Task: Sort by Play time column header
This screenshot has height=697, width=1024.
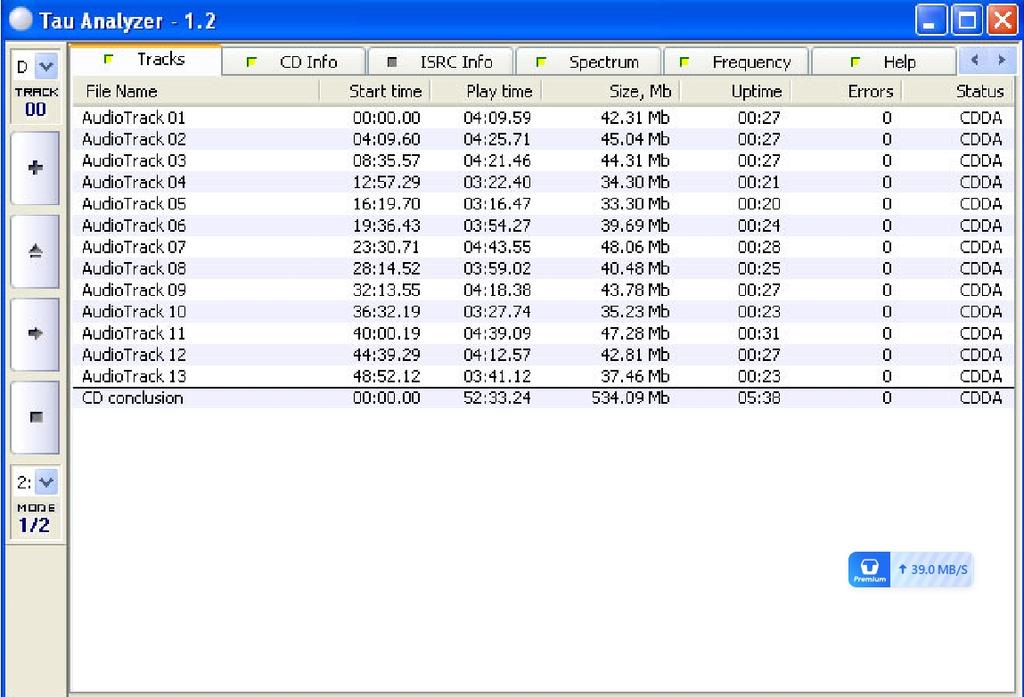Action: 486,91
